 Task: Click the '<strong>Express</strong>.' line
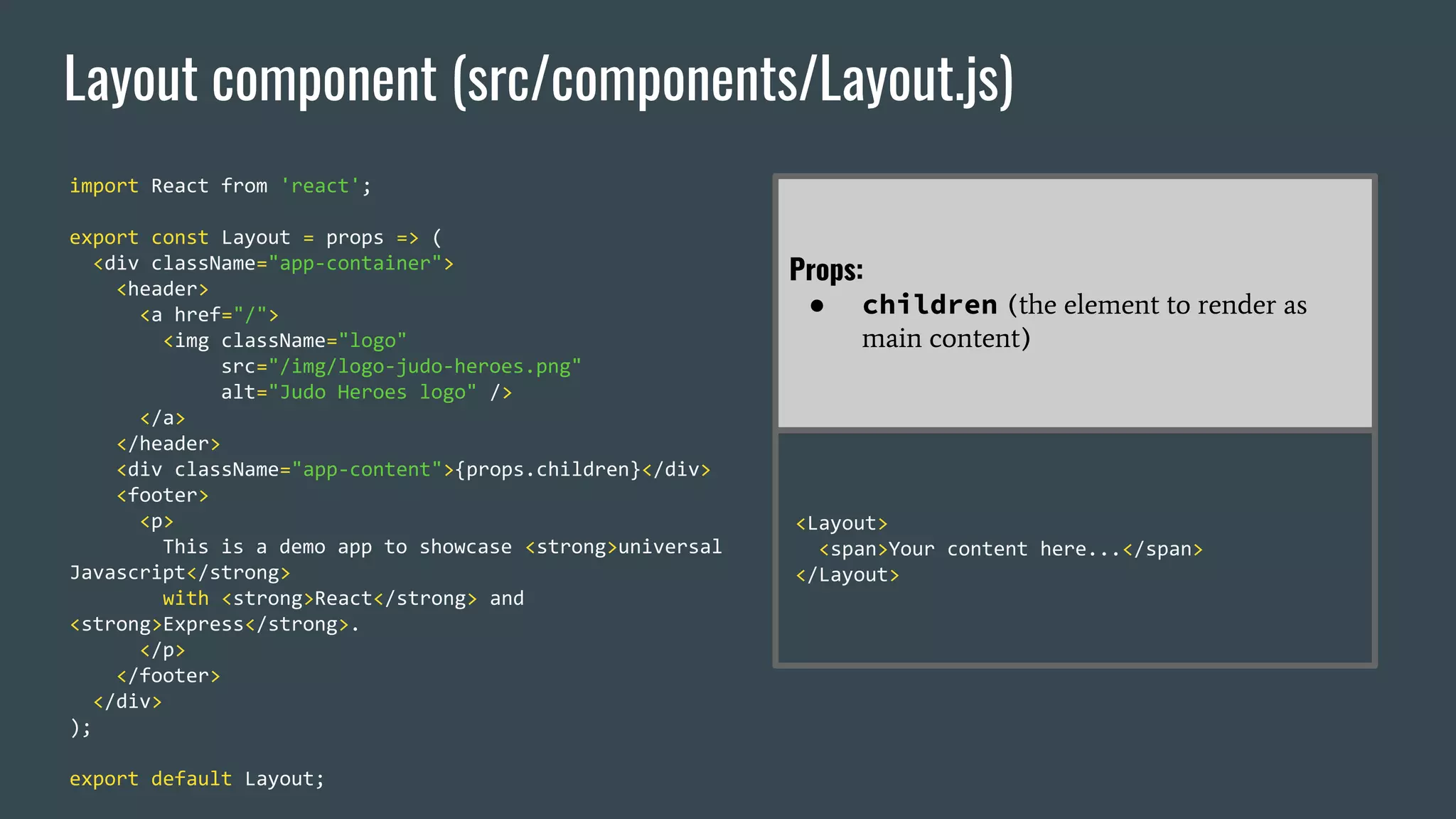215,624
